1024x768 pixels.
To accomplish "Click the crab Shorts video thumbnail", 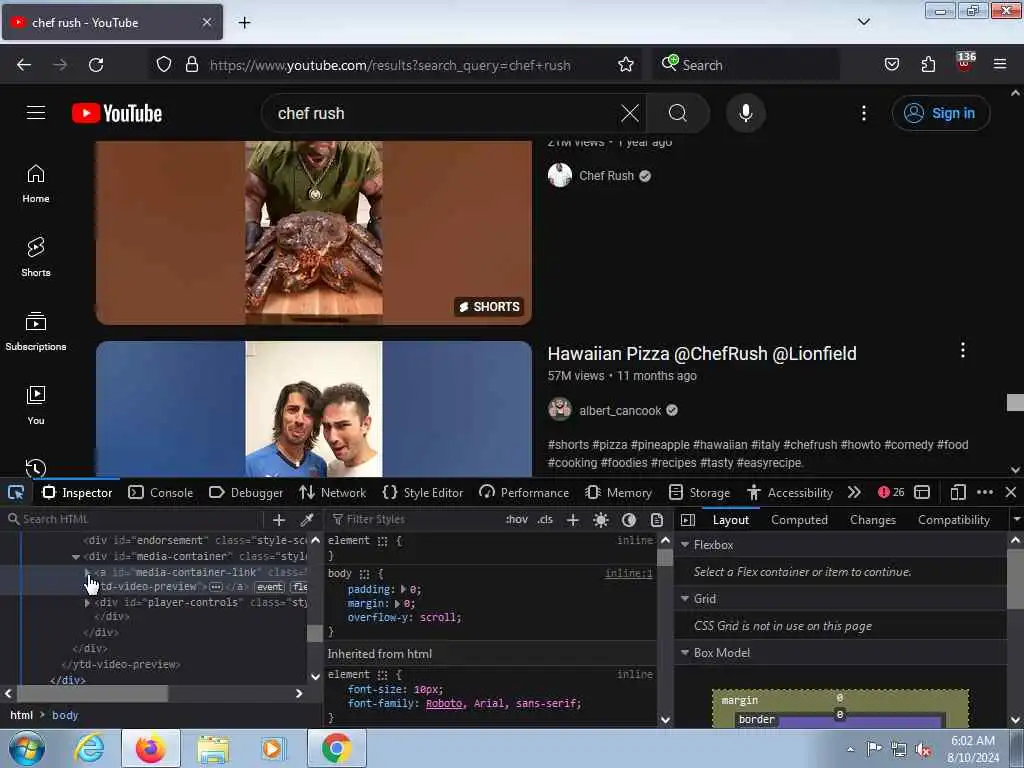I will (314, 232).
